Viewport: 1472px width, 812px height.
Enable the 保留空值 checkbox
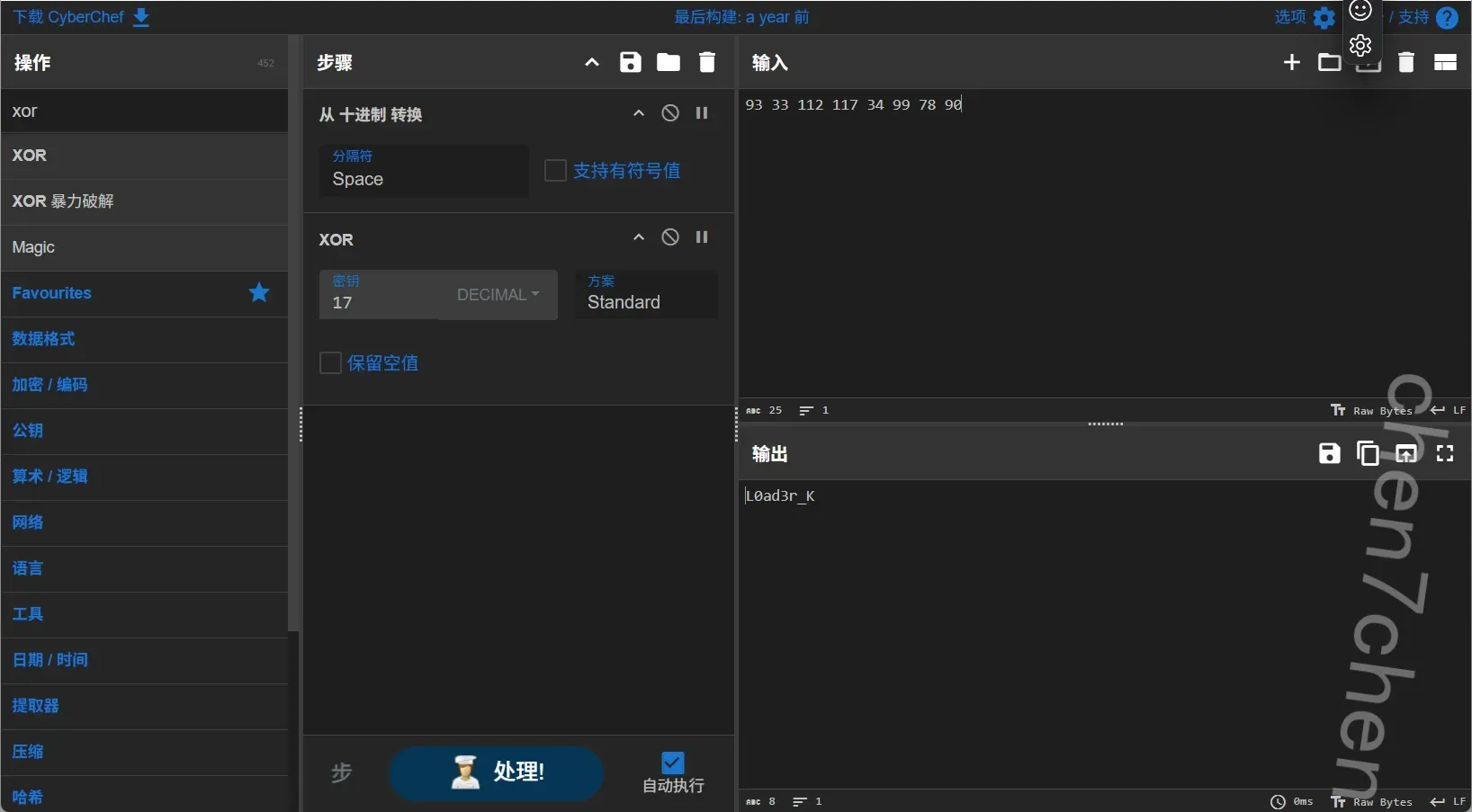point(330,362)
